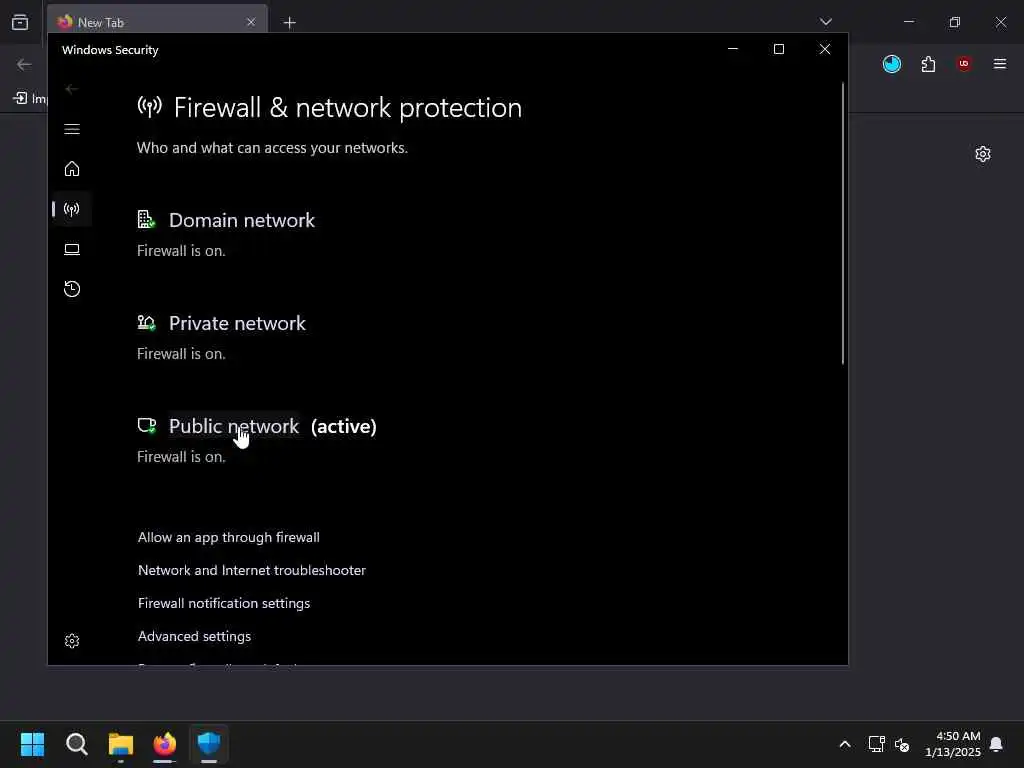Screen dimensions: 1024x768
Task: Click Windows Security shield in taskbar
Action: pos(209,744)
